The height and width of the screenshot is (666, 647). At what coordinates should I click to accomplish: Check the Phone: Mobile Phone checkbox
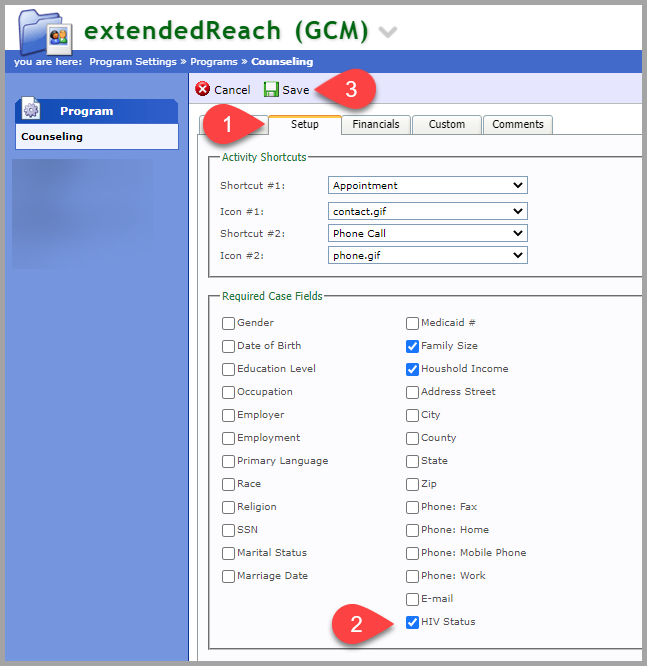(x=412, y=553)
